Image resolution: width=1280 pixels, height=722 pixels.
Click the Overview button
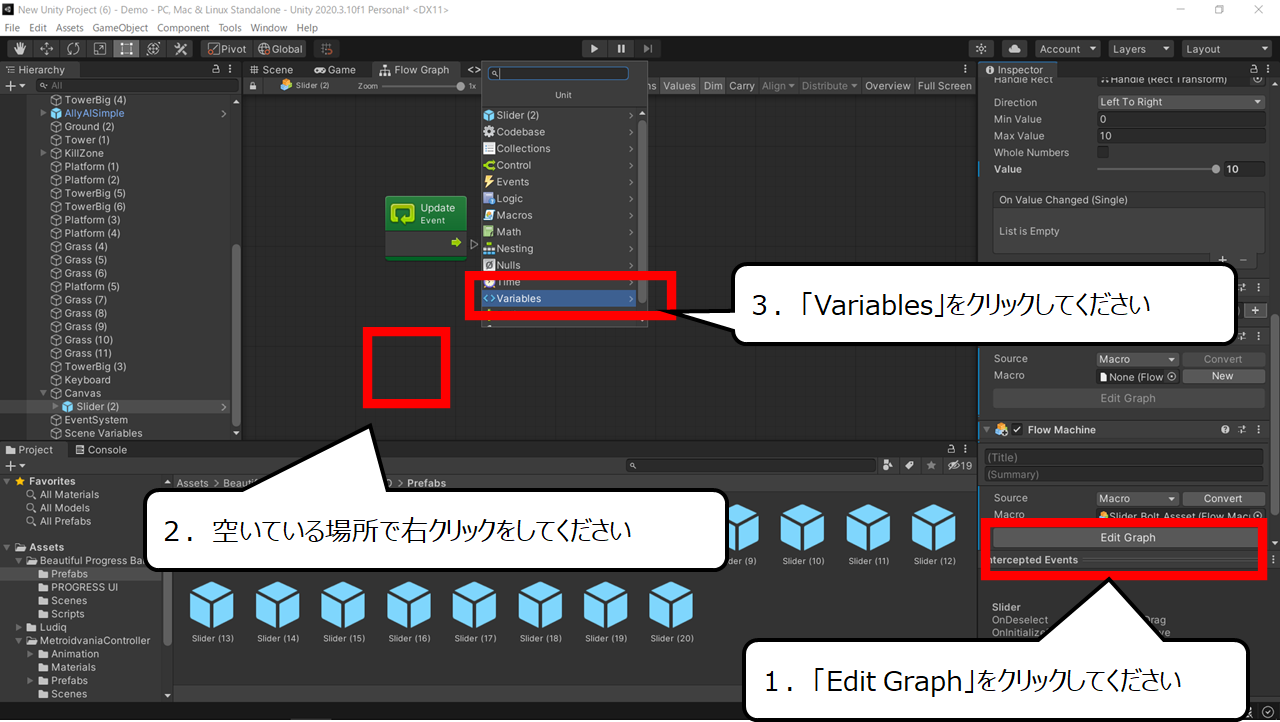(x=887, y=86)
